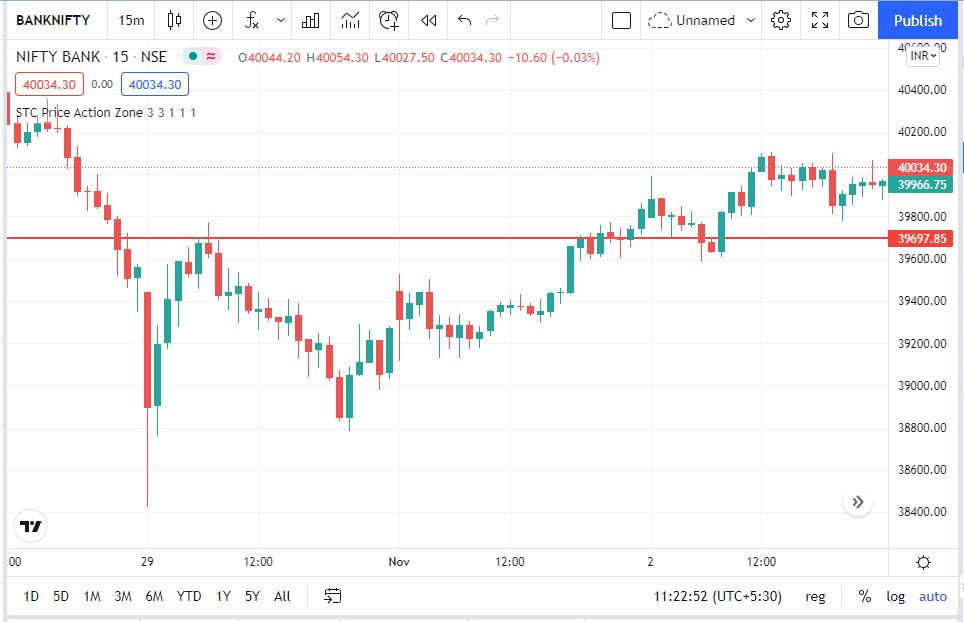Click the Publish button

point(918,20)
